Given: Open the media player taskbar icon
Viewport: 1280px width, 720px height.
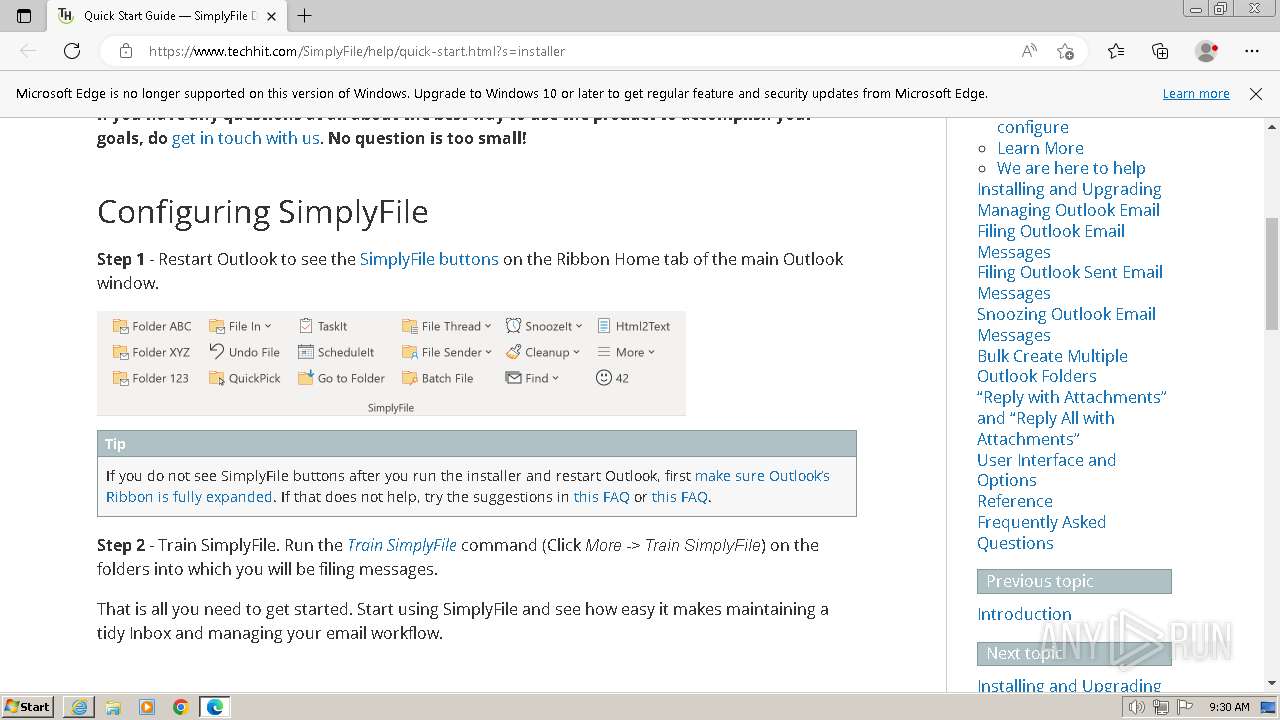Looking at the screenshot, I should [147, 707].
